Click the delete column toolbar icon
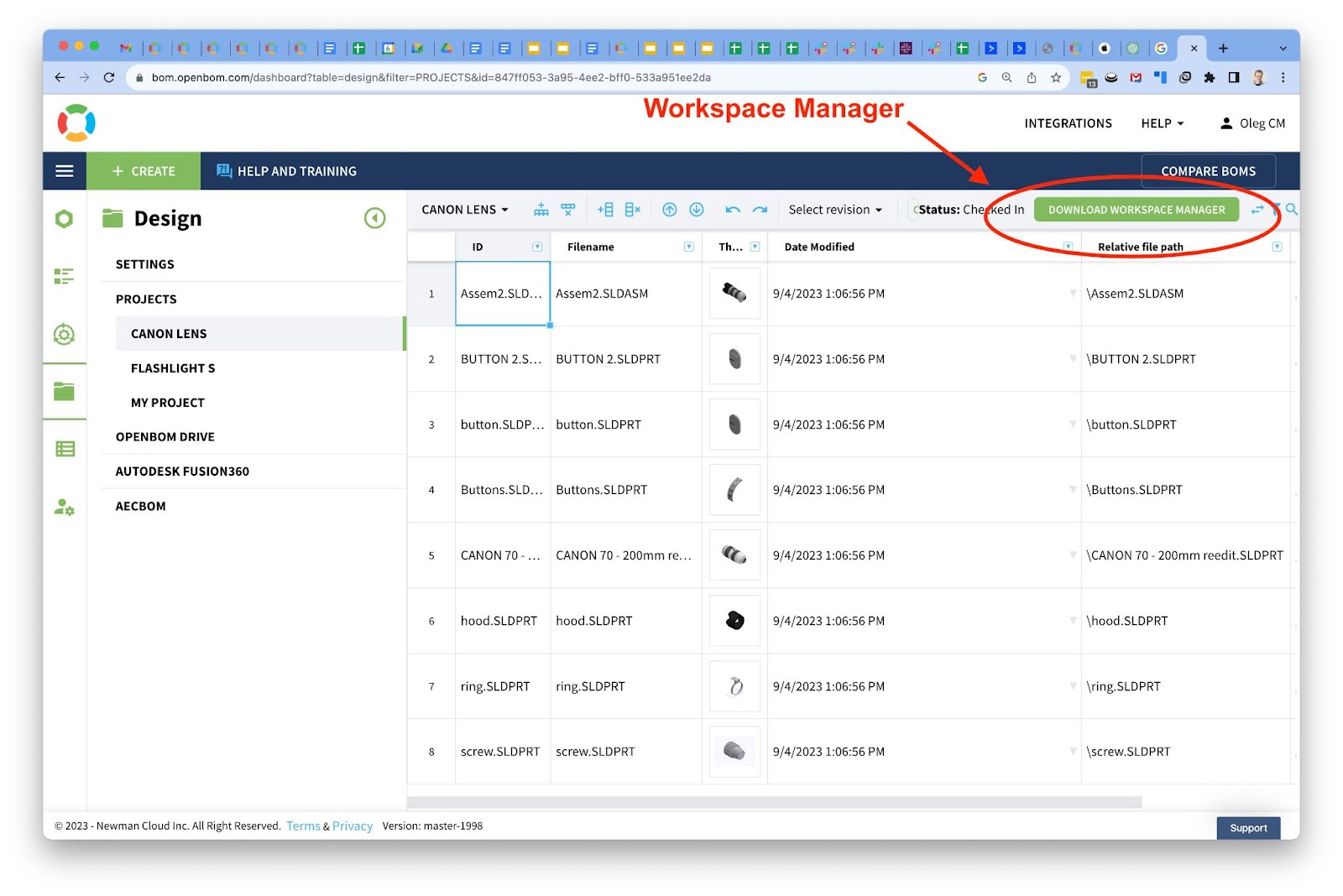Image resolution: width=1343 pixels, height=896 pixels. tap(633, 210)
